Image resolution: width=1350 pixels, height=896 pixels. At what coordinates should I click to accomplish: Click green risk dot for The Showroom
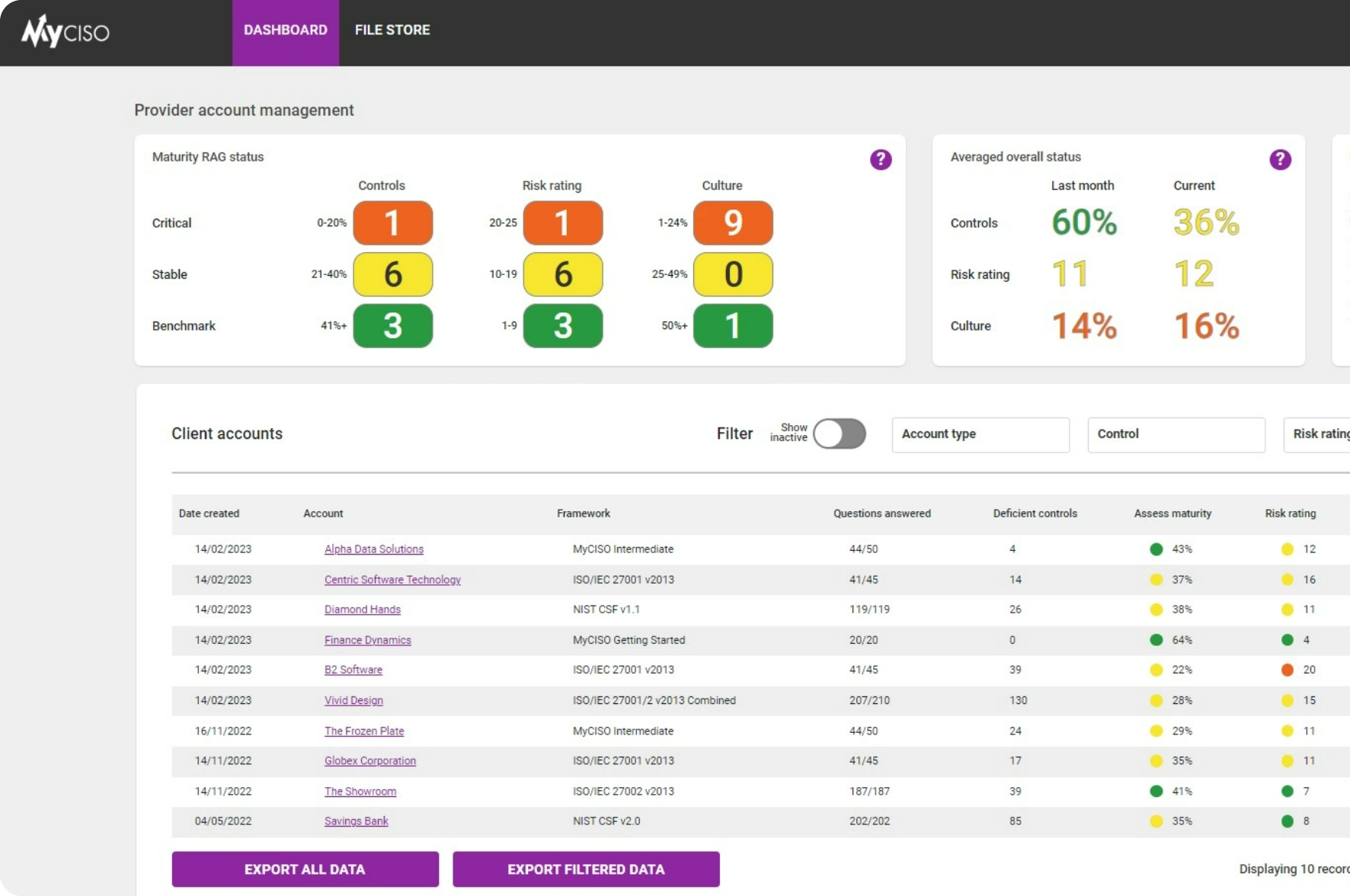1288,791
